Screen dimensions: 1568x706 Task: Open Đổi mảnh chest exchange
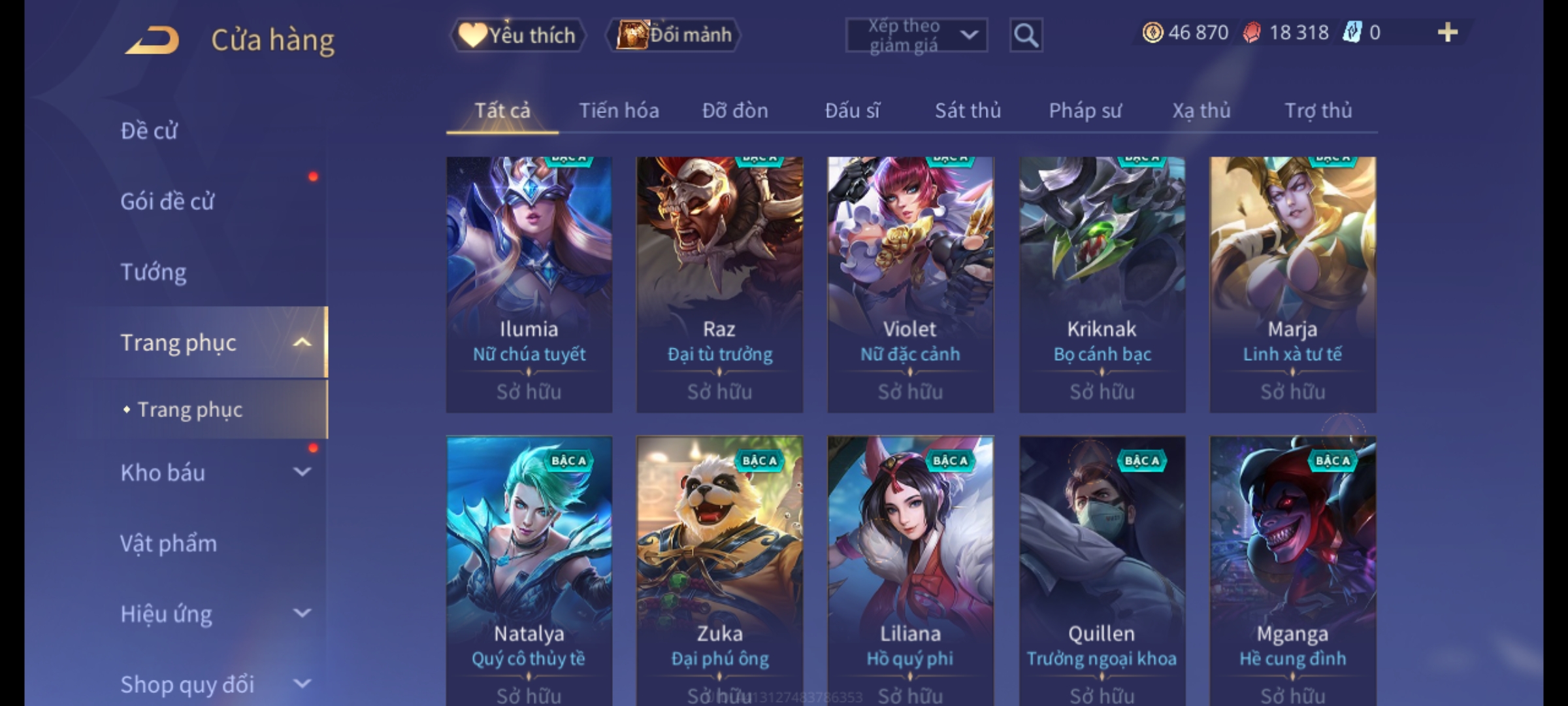(x=674, y=35)
